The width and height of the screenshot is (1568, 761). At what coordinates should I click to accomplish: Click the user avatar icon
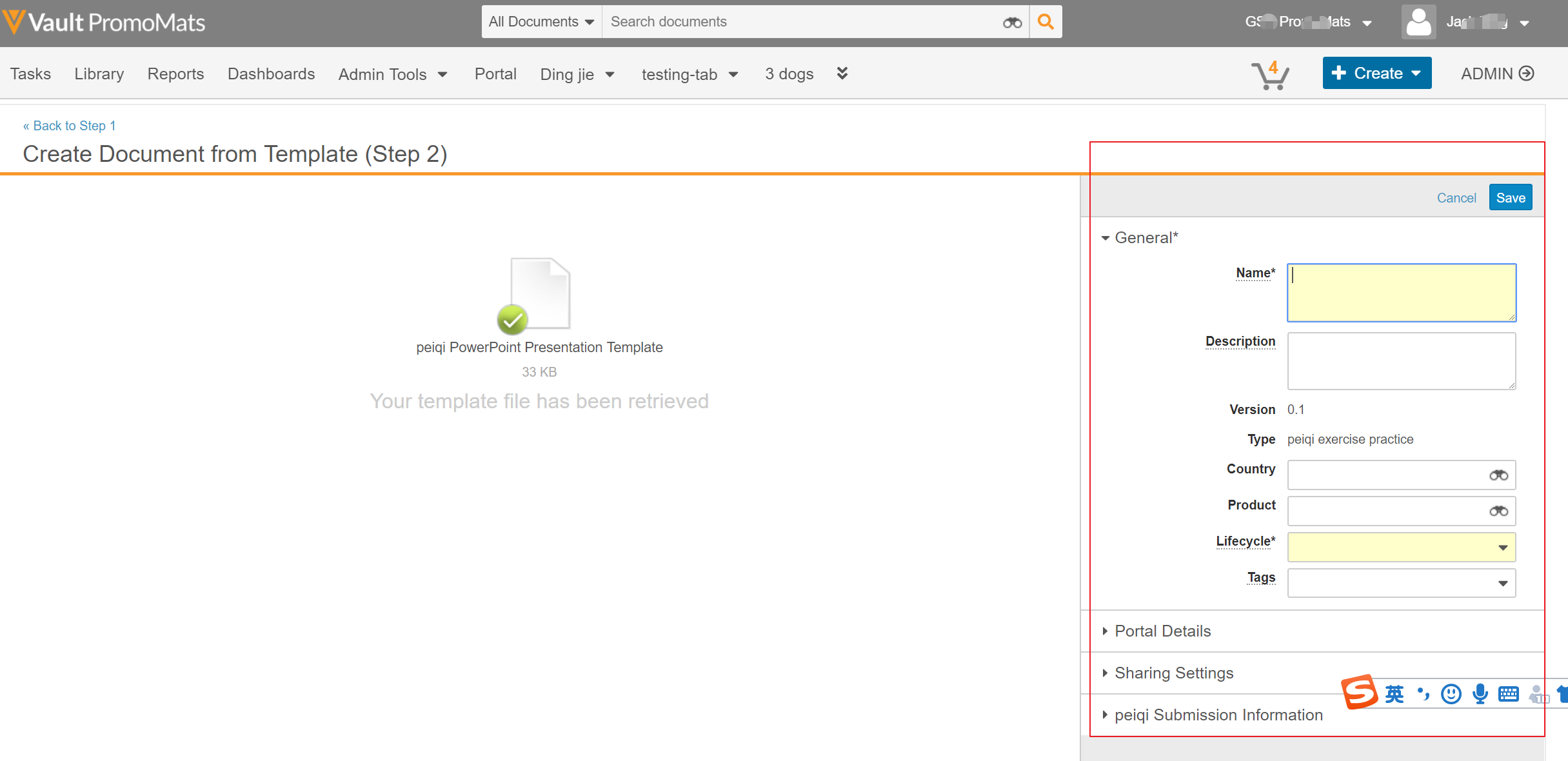(1418, 23)
